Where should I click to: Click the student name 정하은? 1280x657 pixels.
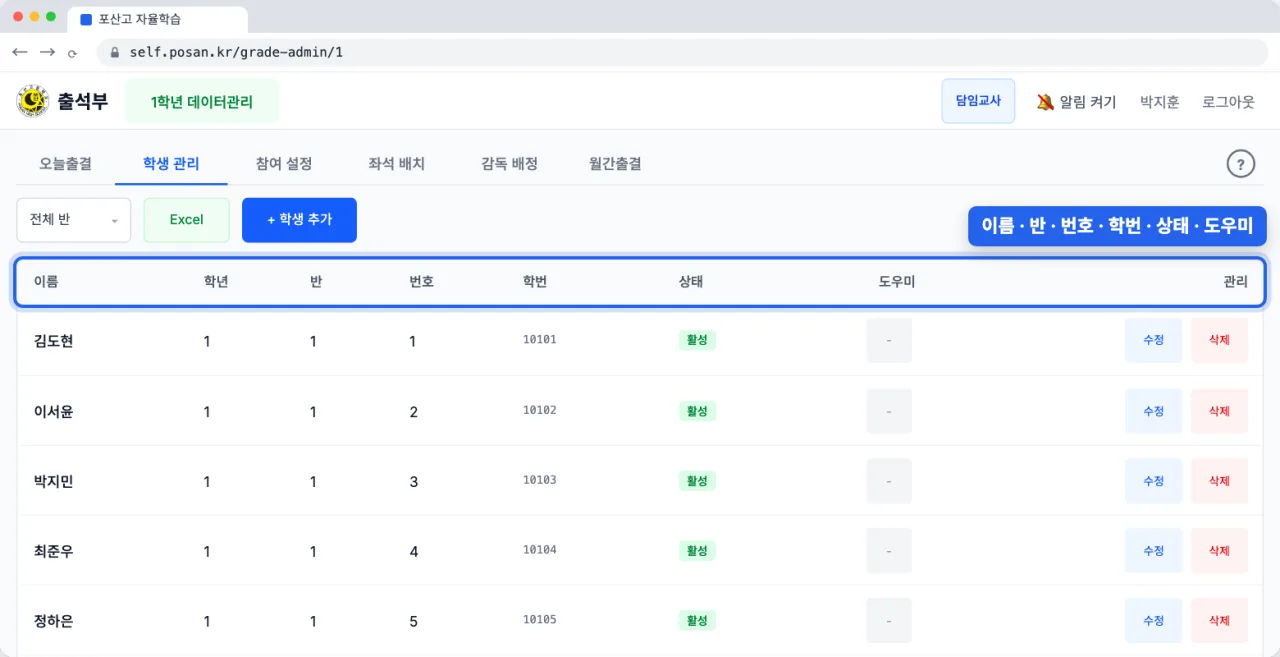pos(54,621)
